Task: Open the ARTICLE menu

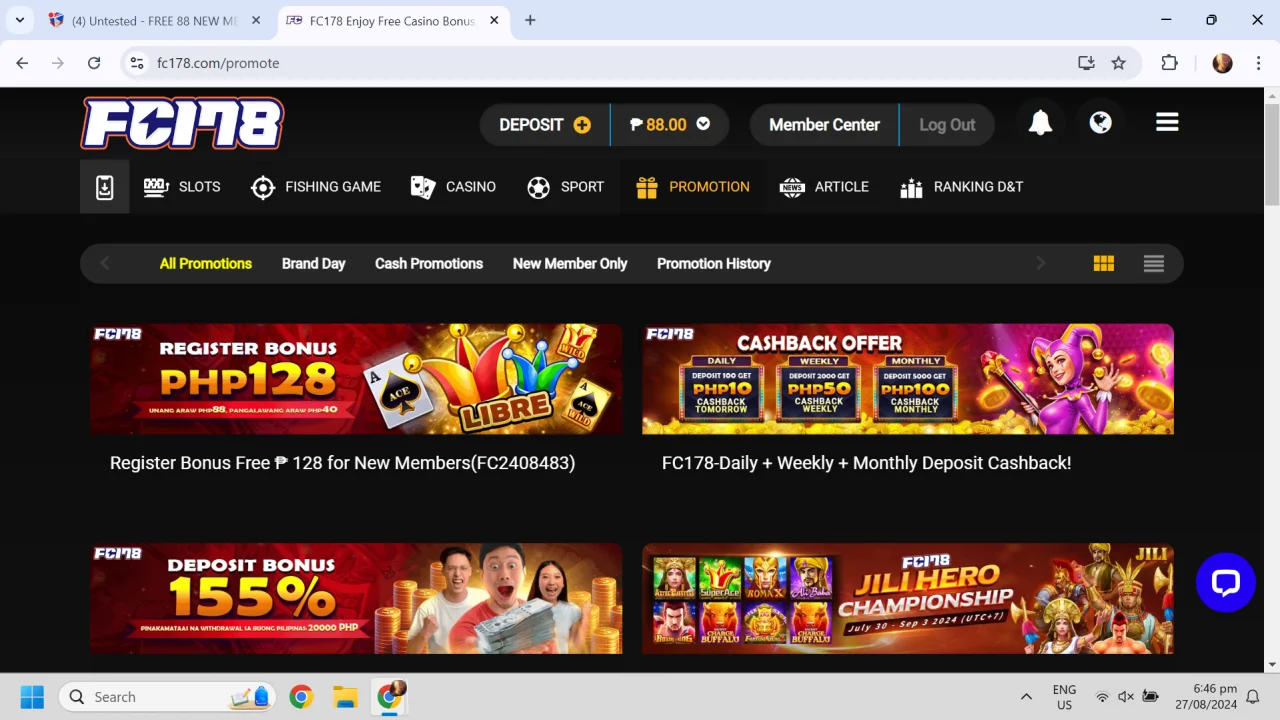Action: [824, 187]
